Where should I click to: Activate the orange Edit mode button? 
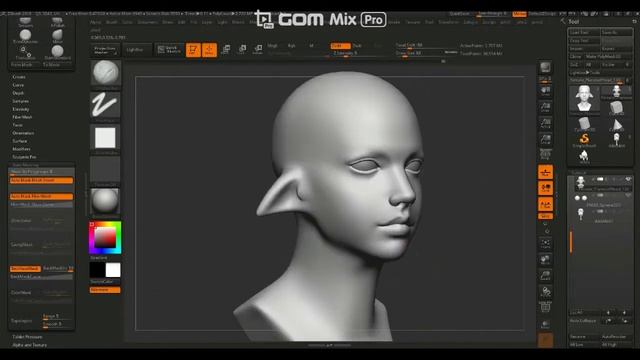(193, 50)
